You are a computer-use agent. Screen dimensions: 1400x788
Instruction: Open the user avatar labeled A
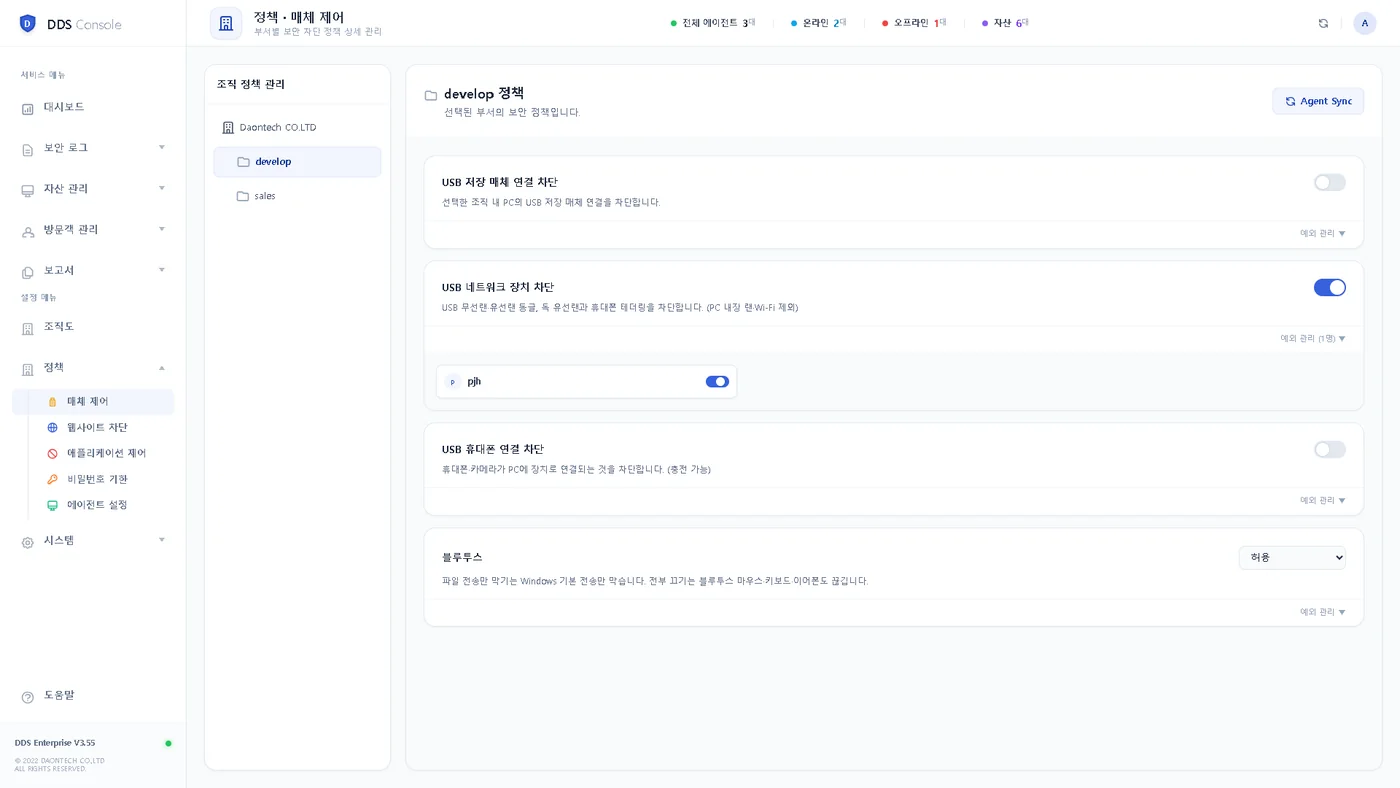point(1365,23)
